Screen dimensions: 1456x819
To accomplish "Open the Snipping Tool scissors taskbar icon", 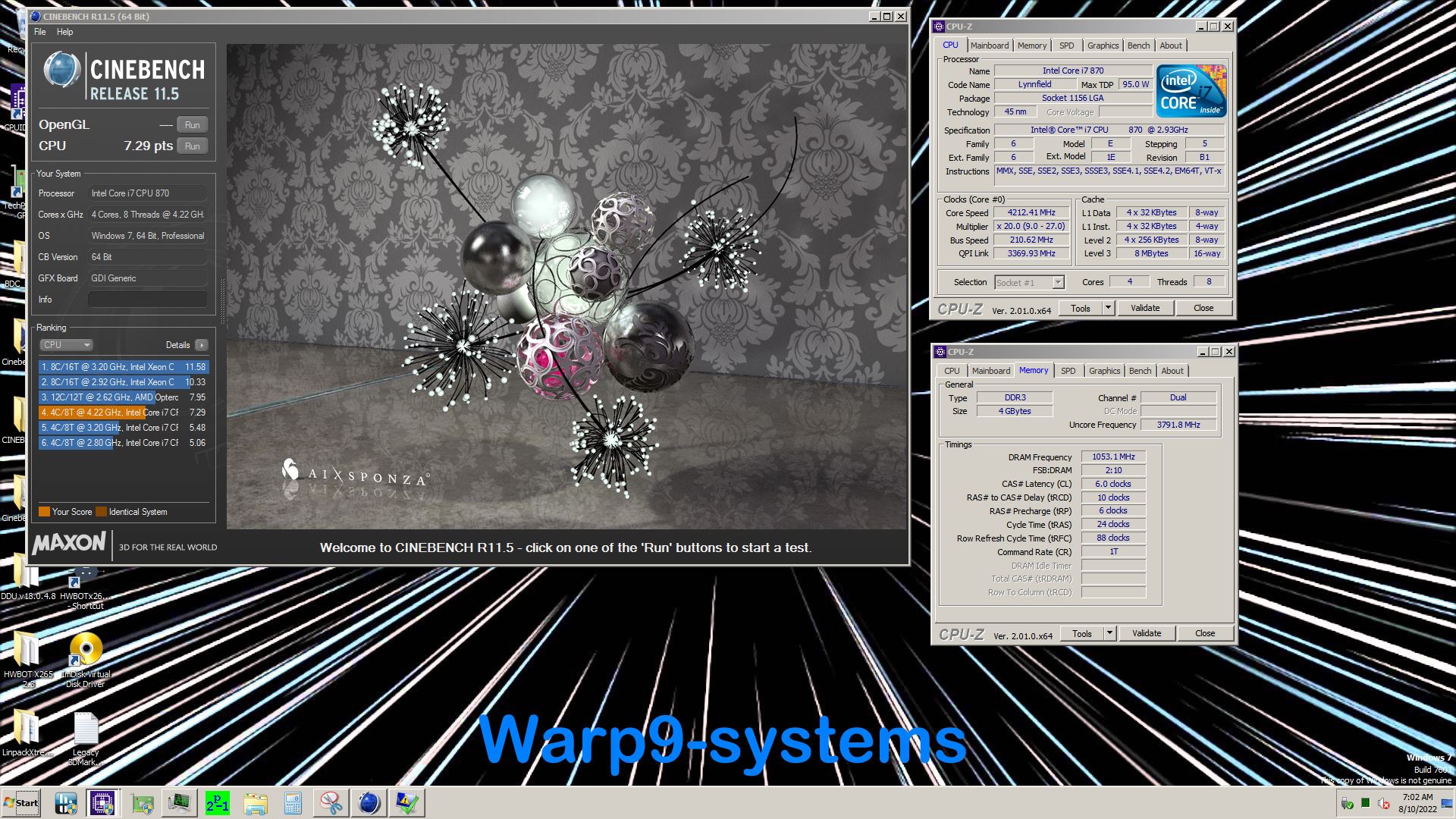I will coord(331,803).
